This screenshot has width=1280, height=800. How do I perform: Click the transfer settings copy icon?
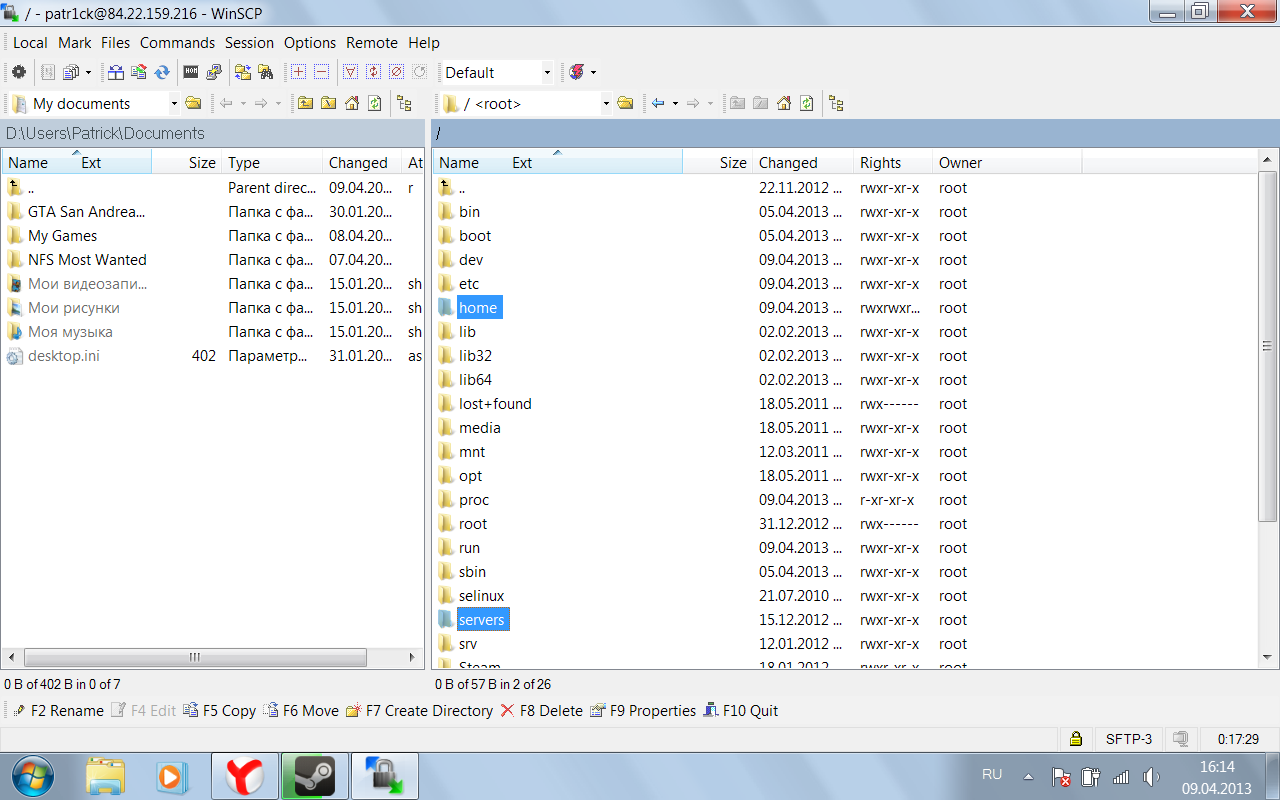(x=72, y=72)
